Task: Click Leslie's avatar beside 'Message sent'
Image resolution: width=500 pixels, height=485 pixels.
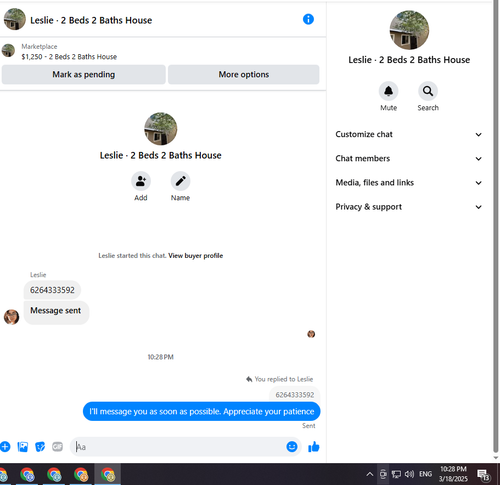Action: tap(11, 317)
